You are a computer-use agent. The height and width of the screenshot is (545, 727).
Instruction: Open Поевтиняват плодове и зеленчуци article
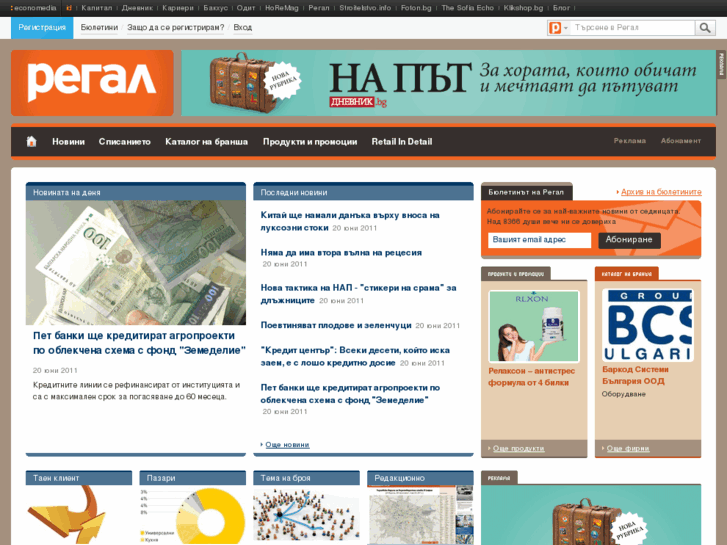pyautogui.click(x=336, y=325)
